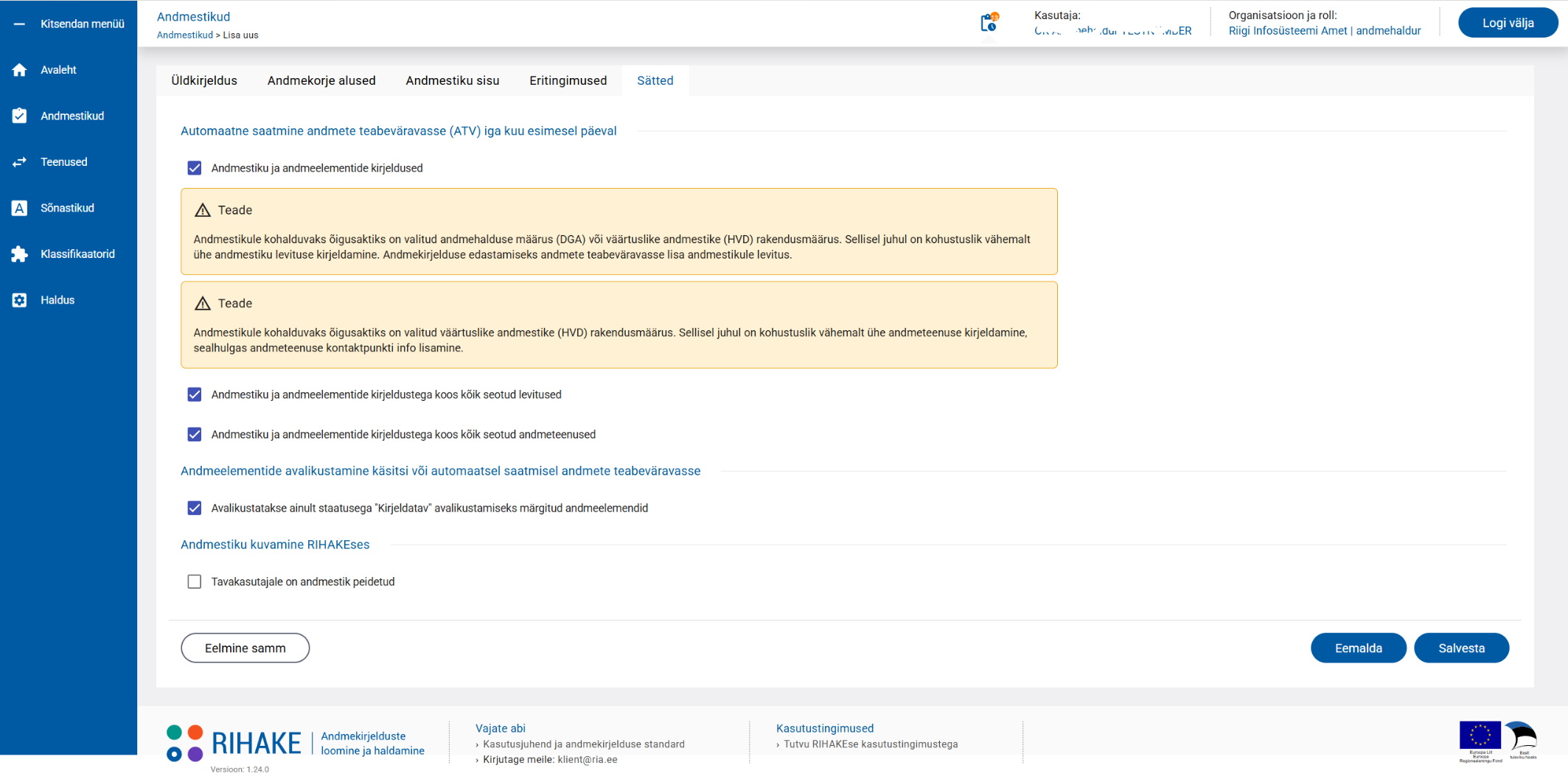The height and width of the screenshot is (779, 1568).
Task: Switch to the Üldkirjeldus tab
Action: 204,80
